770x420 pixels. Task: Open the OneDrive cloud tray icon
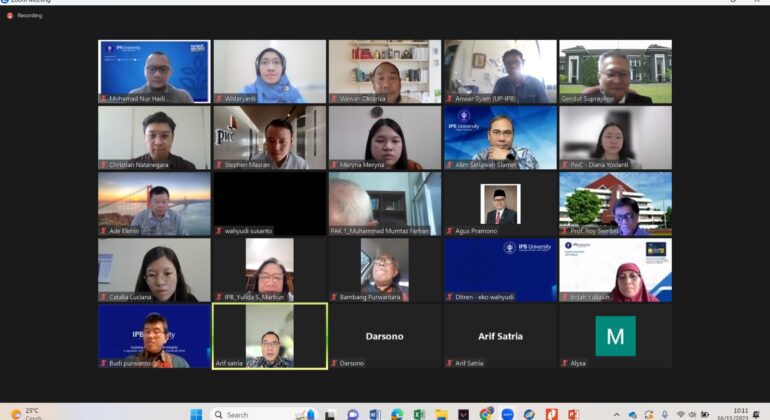[x=632, y=415]
